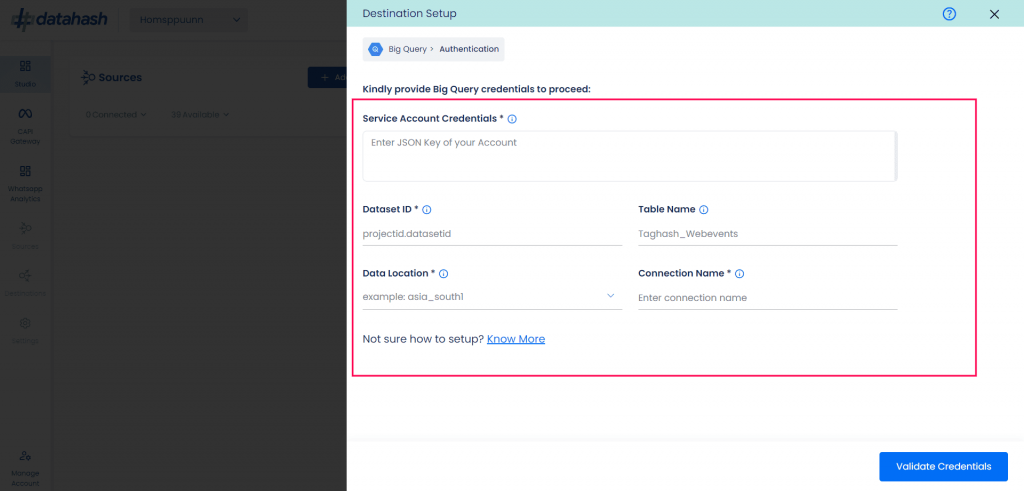Follow the Know More link
This screenshot has height=491, width=1024.
click(x=516, y=339)
